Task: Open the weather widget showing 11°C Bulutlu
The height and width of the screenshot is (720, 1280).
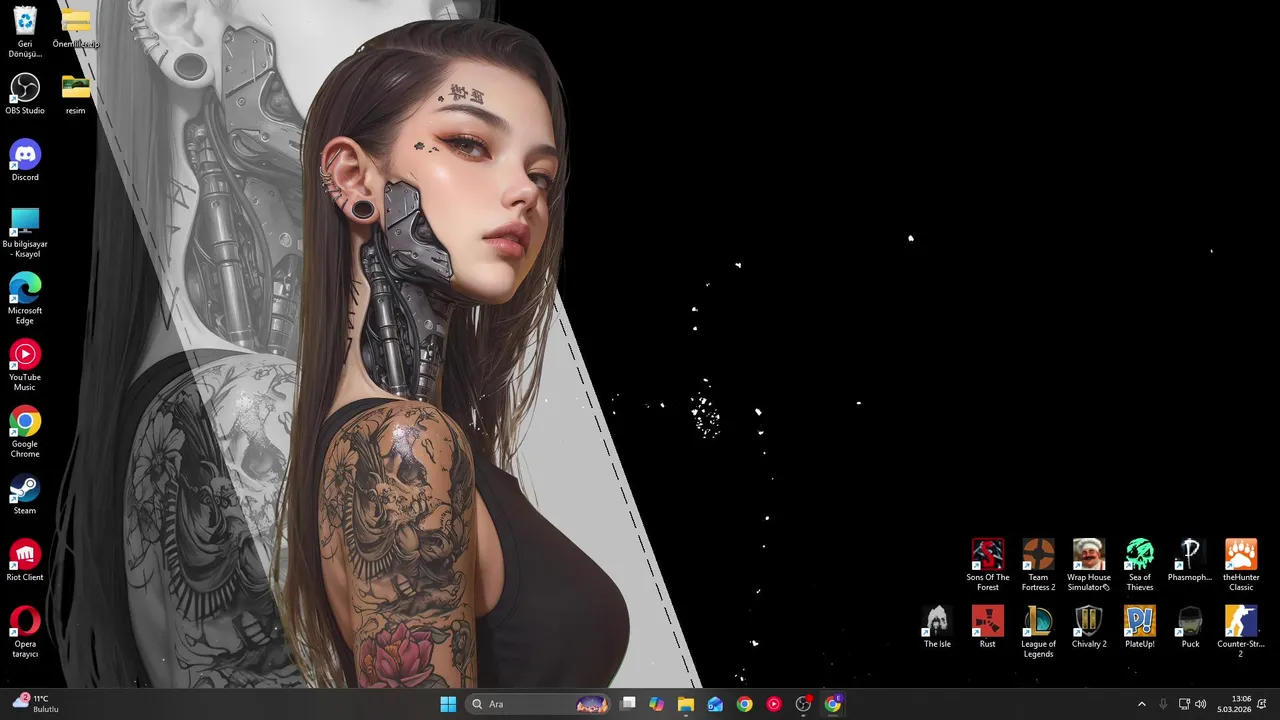Action: (35, 704)
